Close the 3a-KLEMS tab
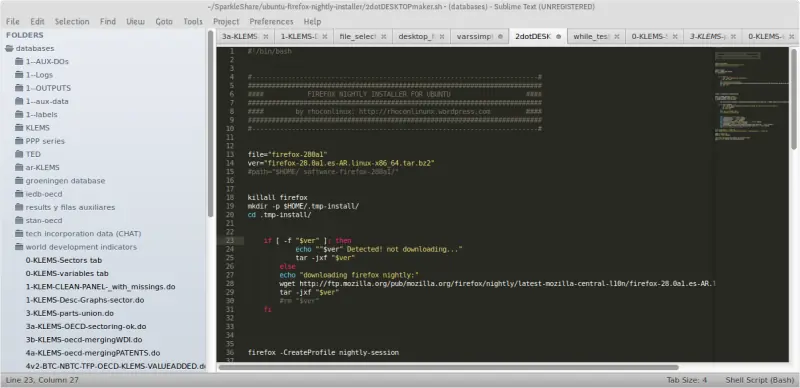The height and width of the screenshot is (388, 800). pos(265,37)
